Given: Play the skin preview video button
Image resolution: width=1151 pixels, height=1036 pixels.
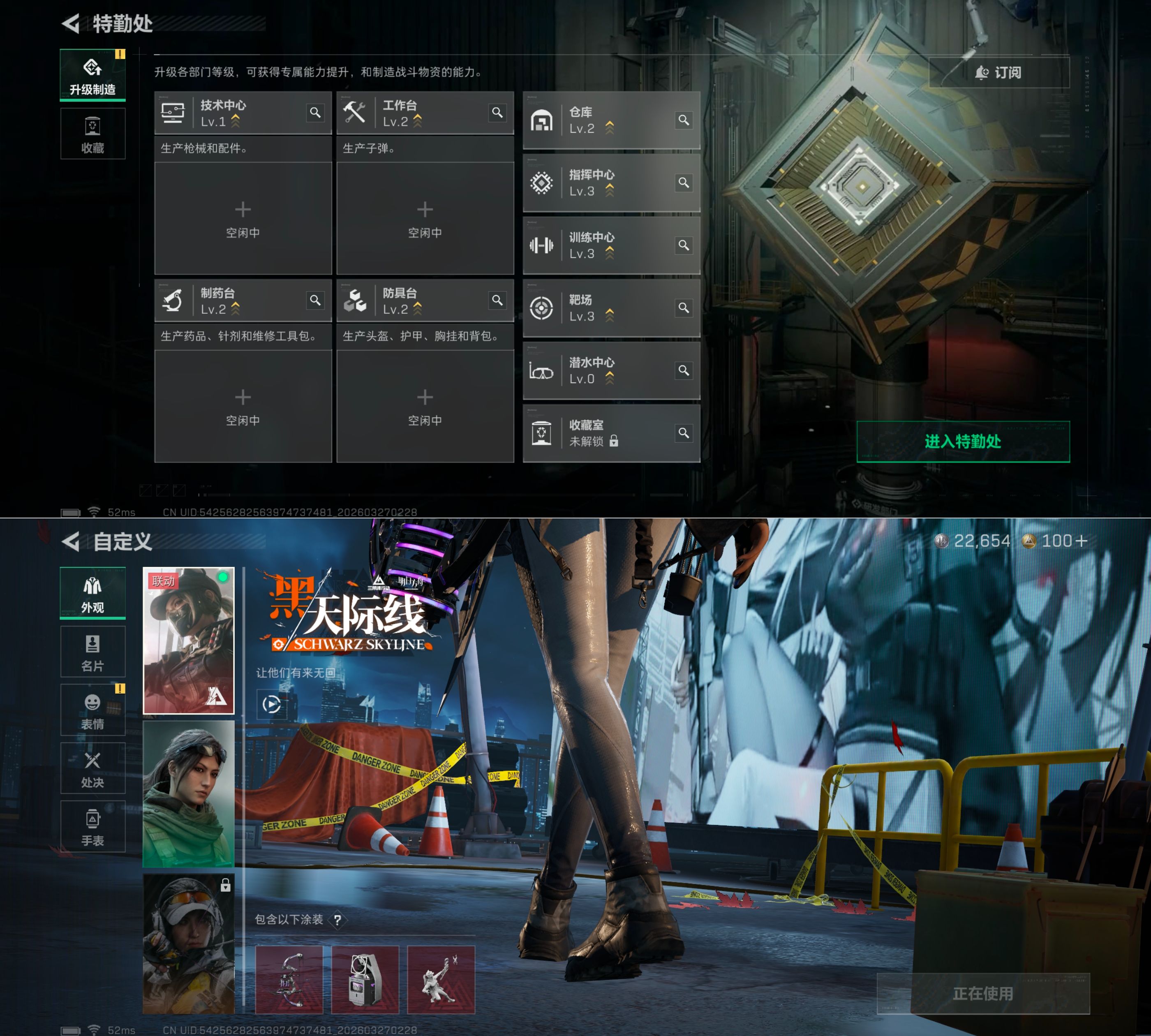Looking at the screenshot, I should [x=272, y=704].
